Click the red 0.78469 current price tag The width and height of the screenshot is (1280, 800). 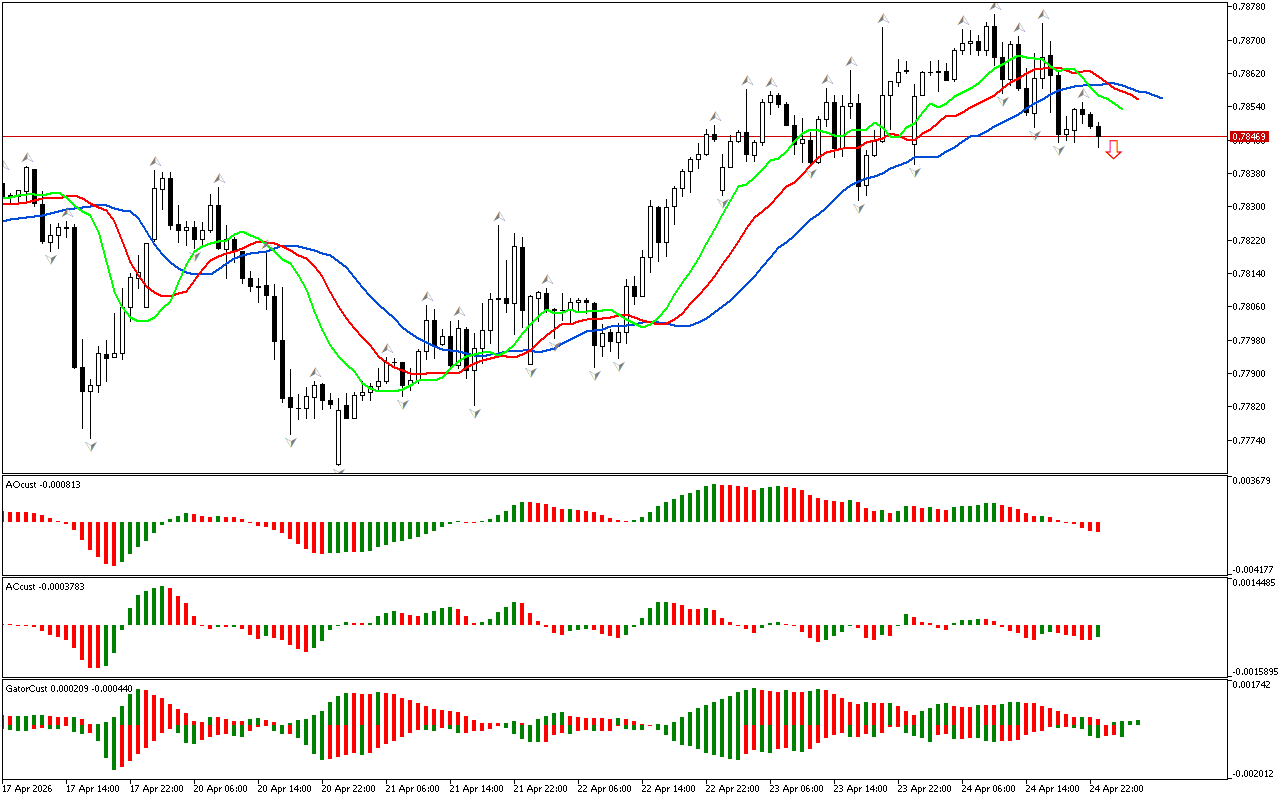coord(1249,136)
